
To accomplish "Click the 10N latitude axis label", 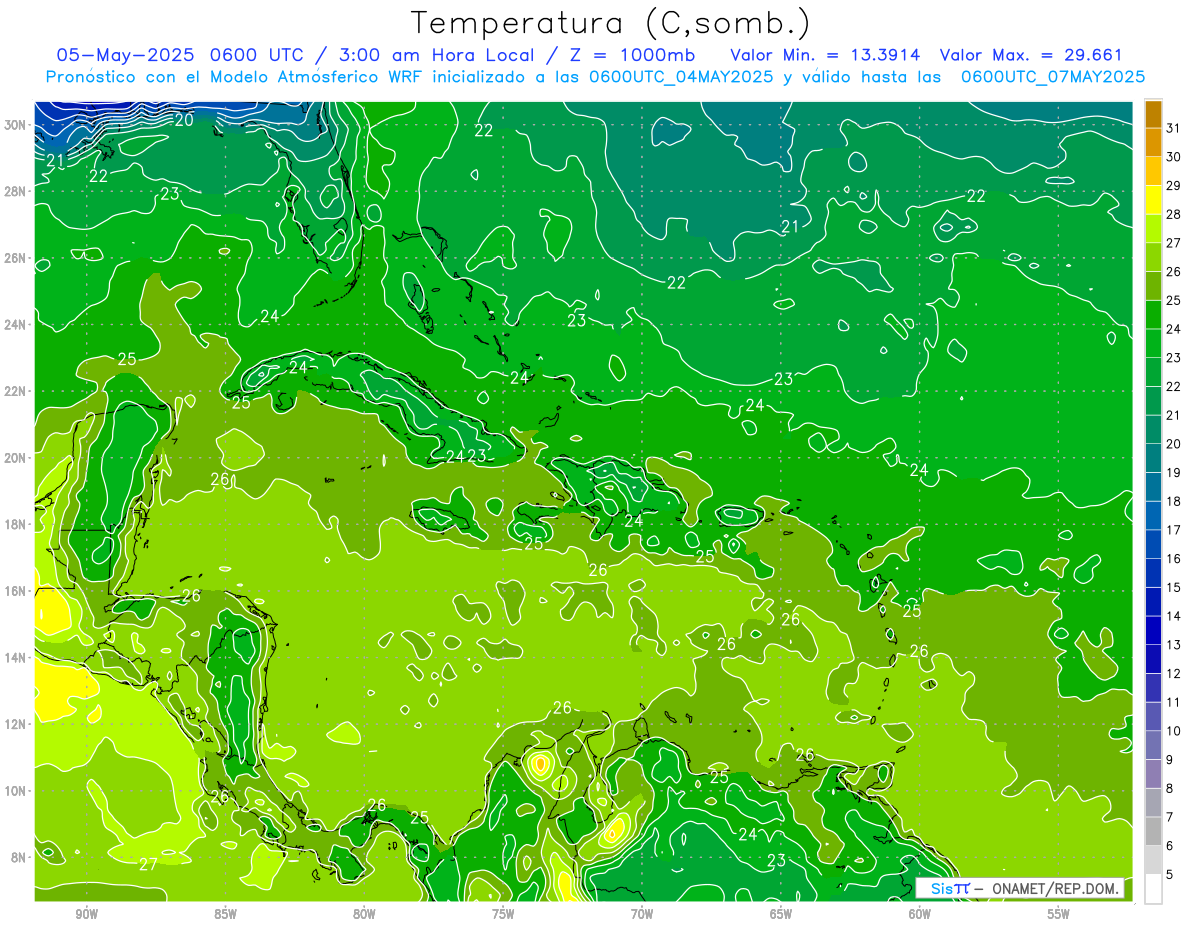I will (15, 791).
